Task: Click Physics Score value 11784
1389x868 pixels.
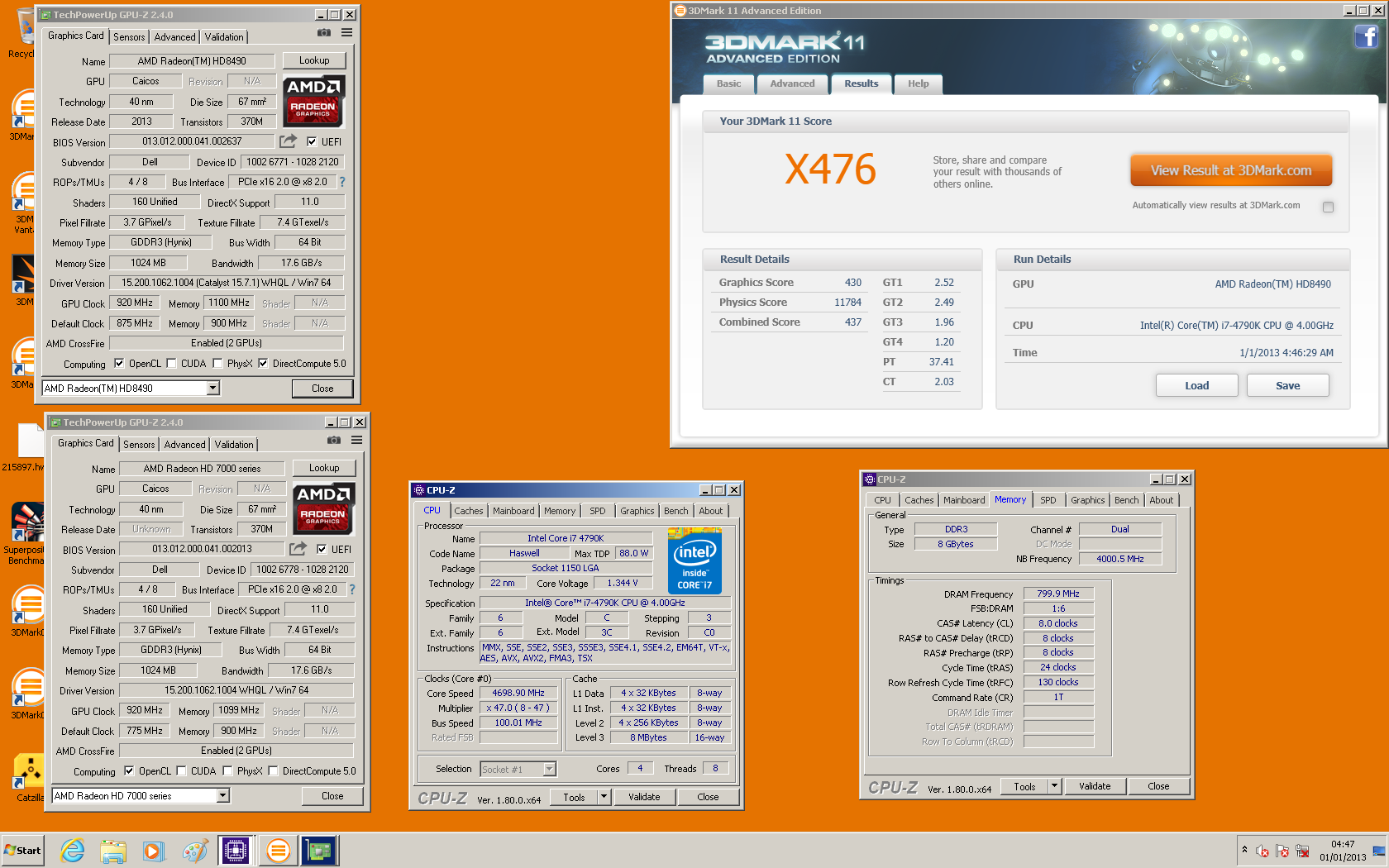Action: coord(847,302)
